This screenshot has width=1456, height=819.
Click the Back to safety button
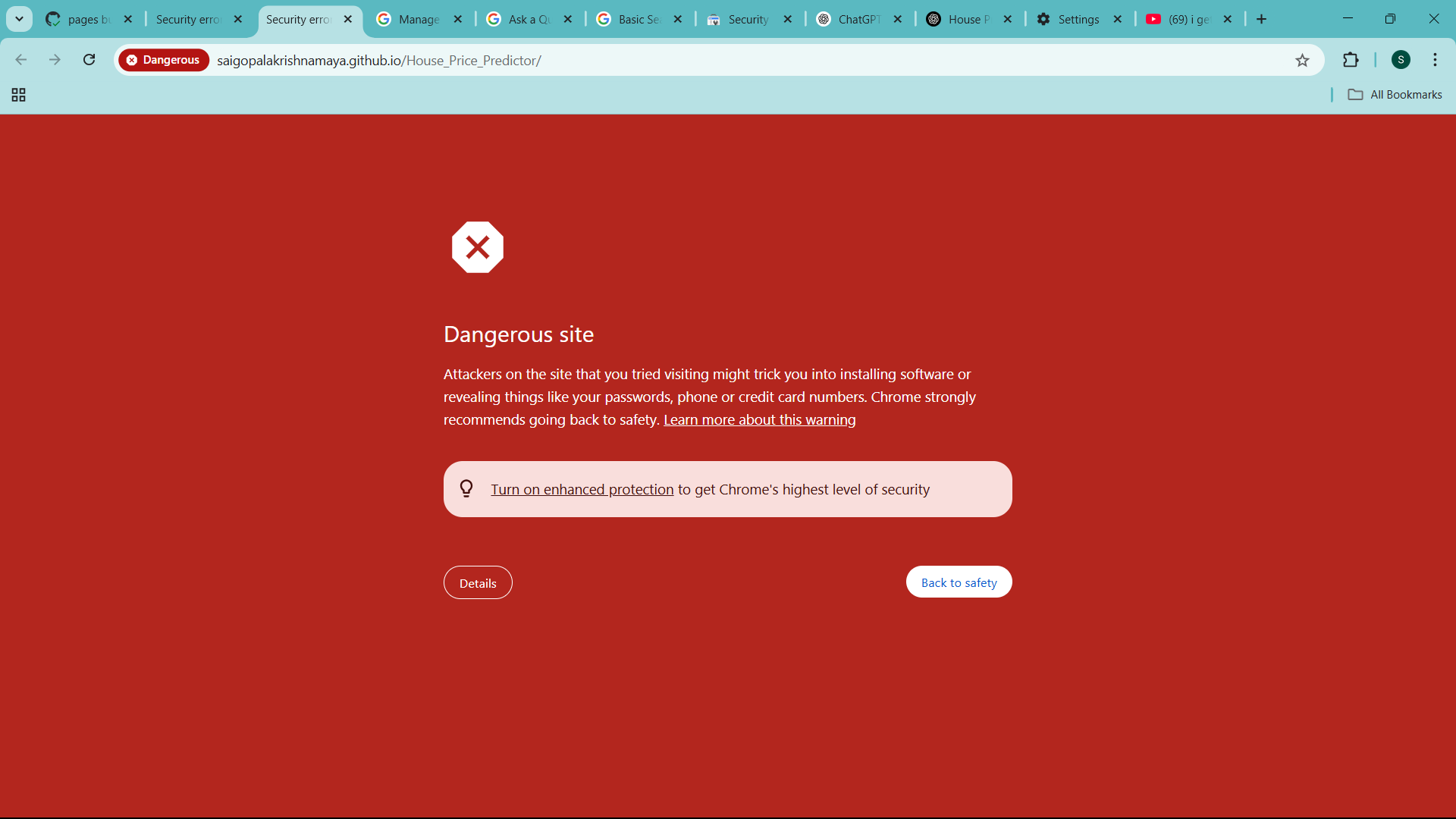(x=959, y=582)
